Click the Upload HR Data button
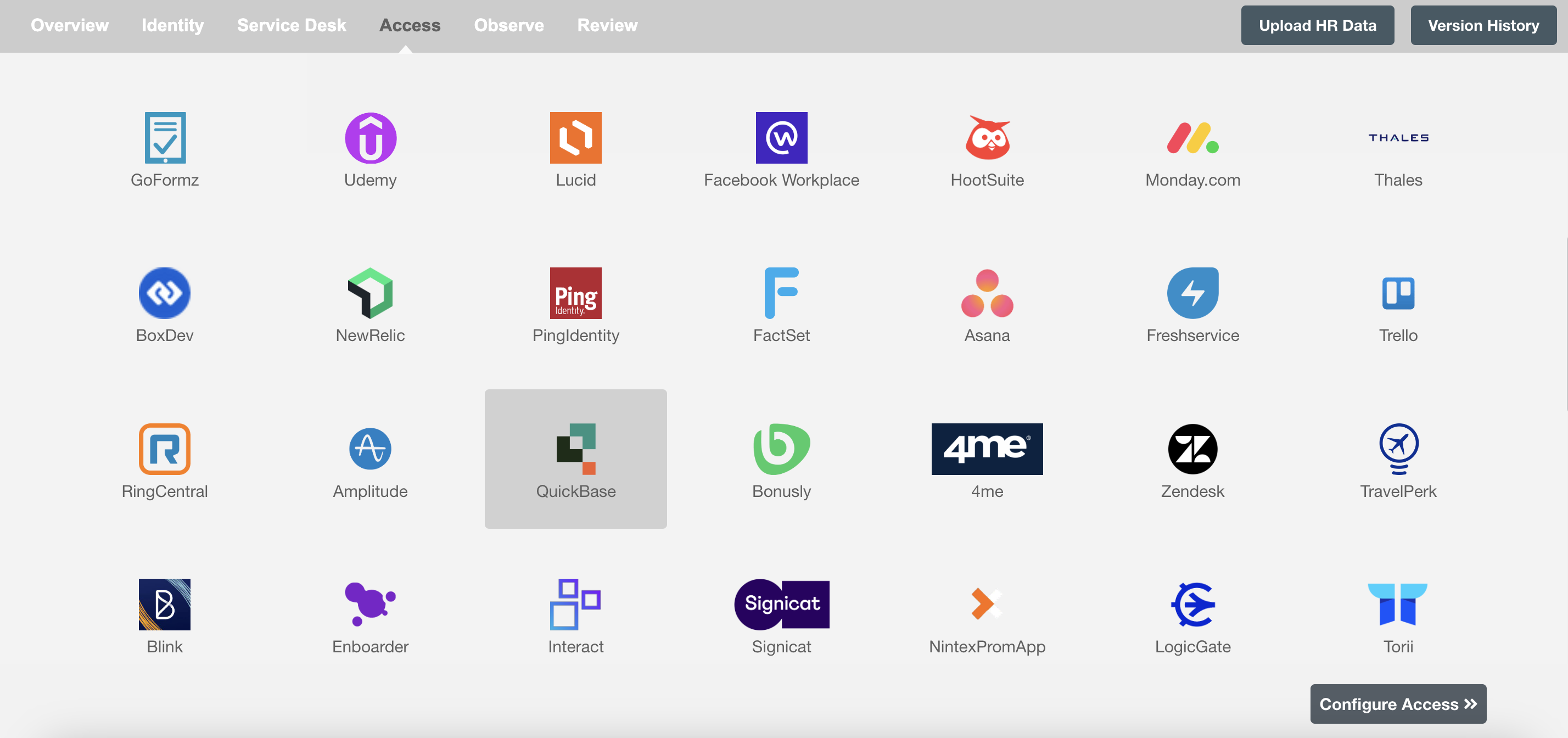 coord(1317,25)
